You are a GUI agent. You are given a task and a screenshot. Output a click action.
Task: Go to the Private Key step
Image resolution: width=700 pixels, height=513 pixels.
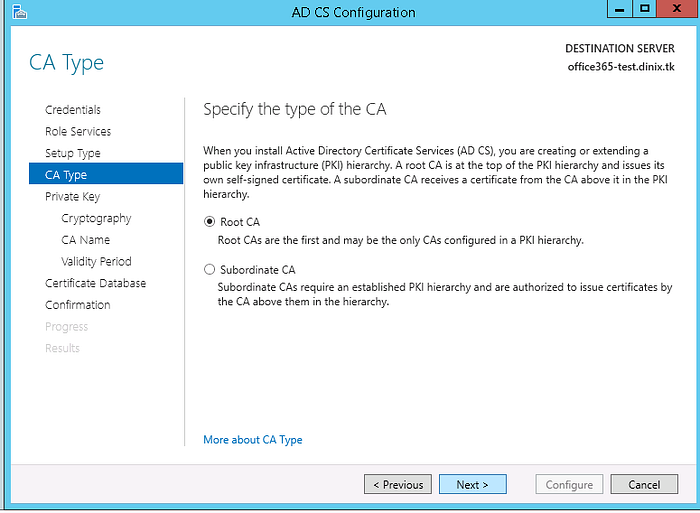tap(72, 196)
